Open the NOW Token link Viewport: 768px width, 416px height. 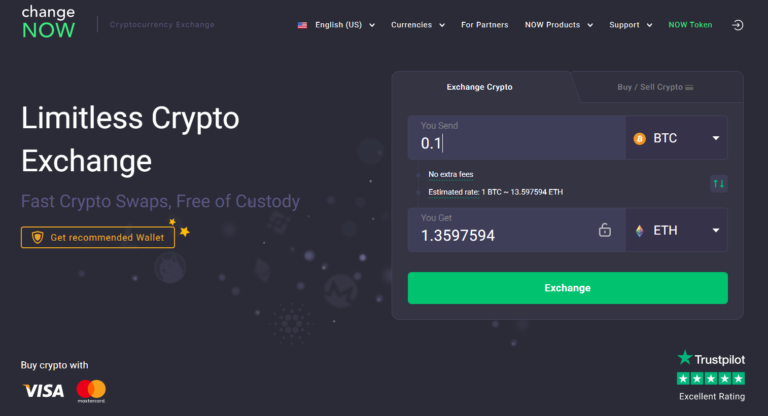690,25
